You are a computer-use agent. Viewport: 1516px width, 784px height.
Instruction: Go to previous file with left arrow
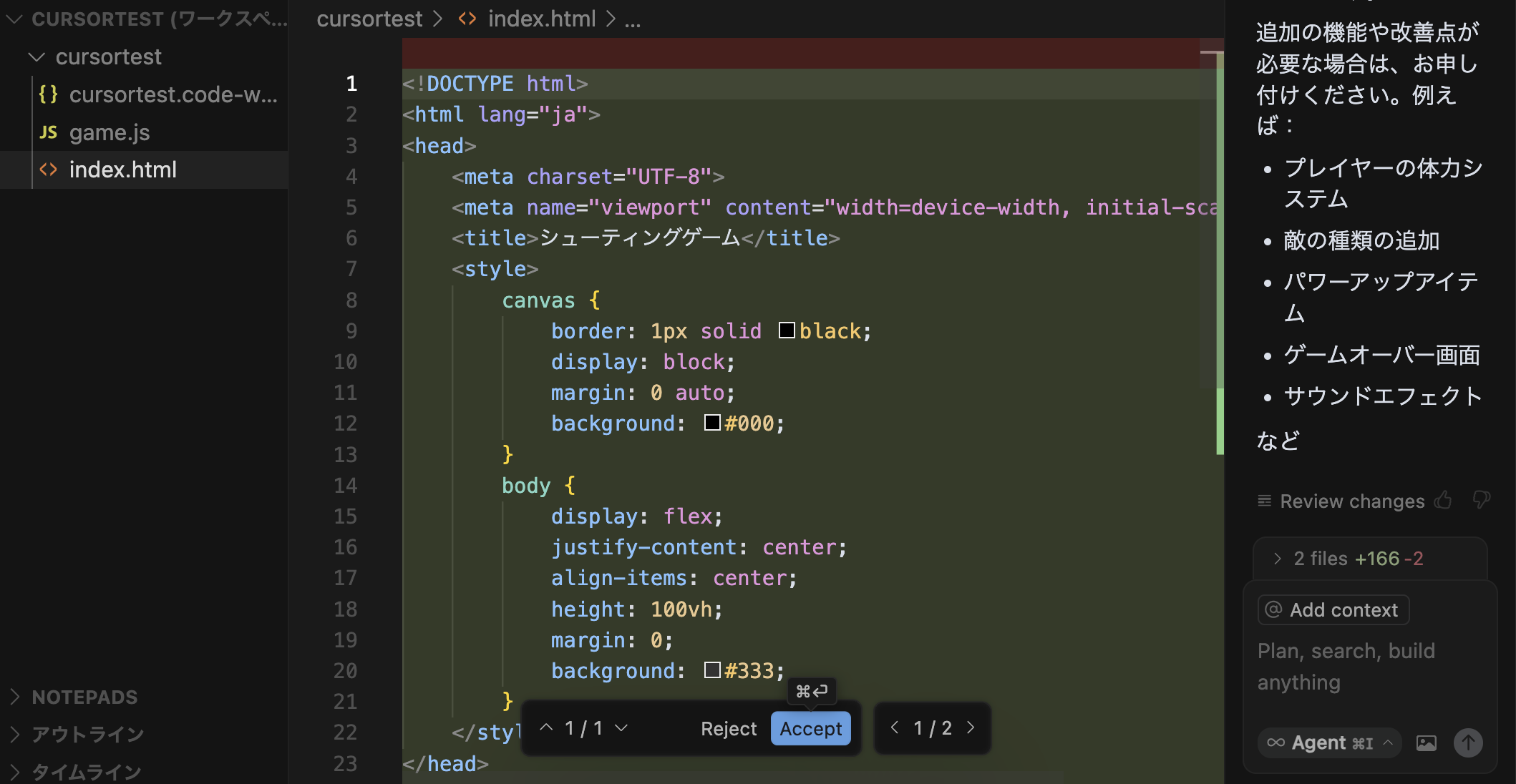point(895,727)
